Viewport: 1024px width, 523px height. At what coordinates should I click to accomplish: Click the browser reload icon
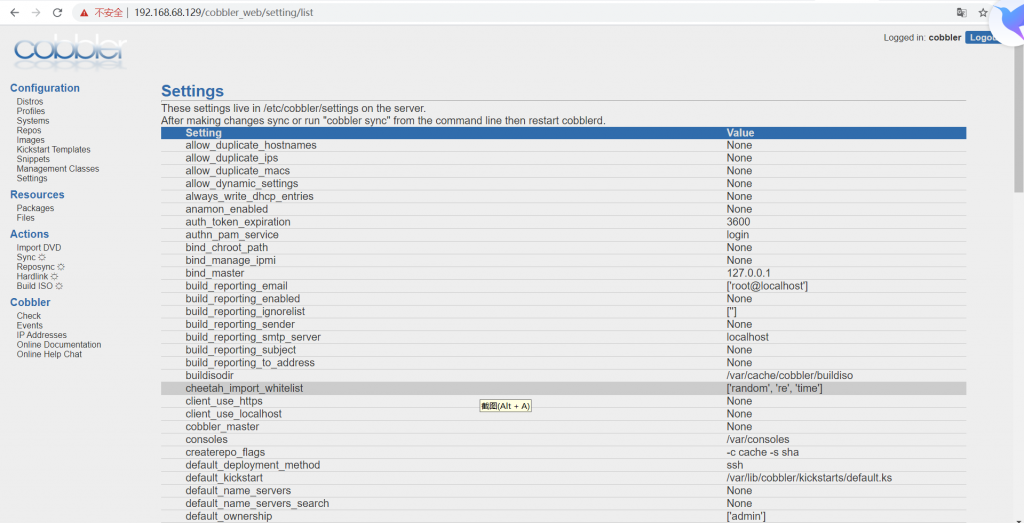coord(57,12)
